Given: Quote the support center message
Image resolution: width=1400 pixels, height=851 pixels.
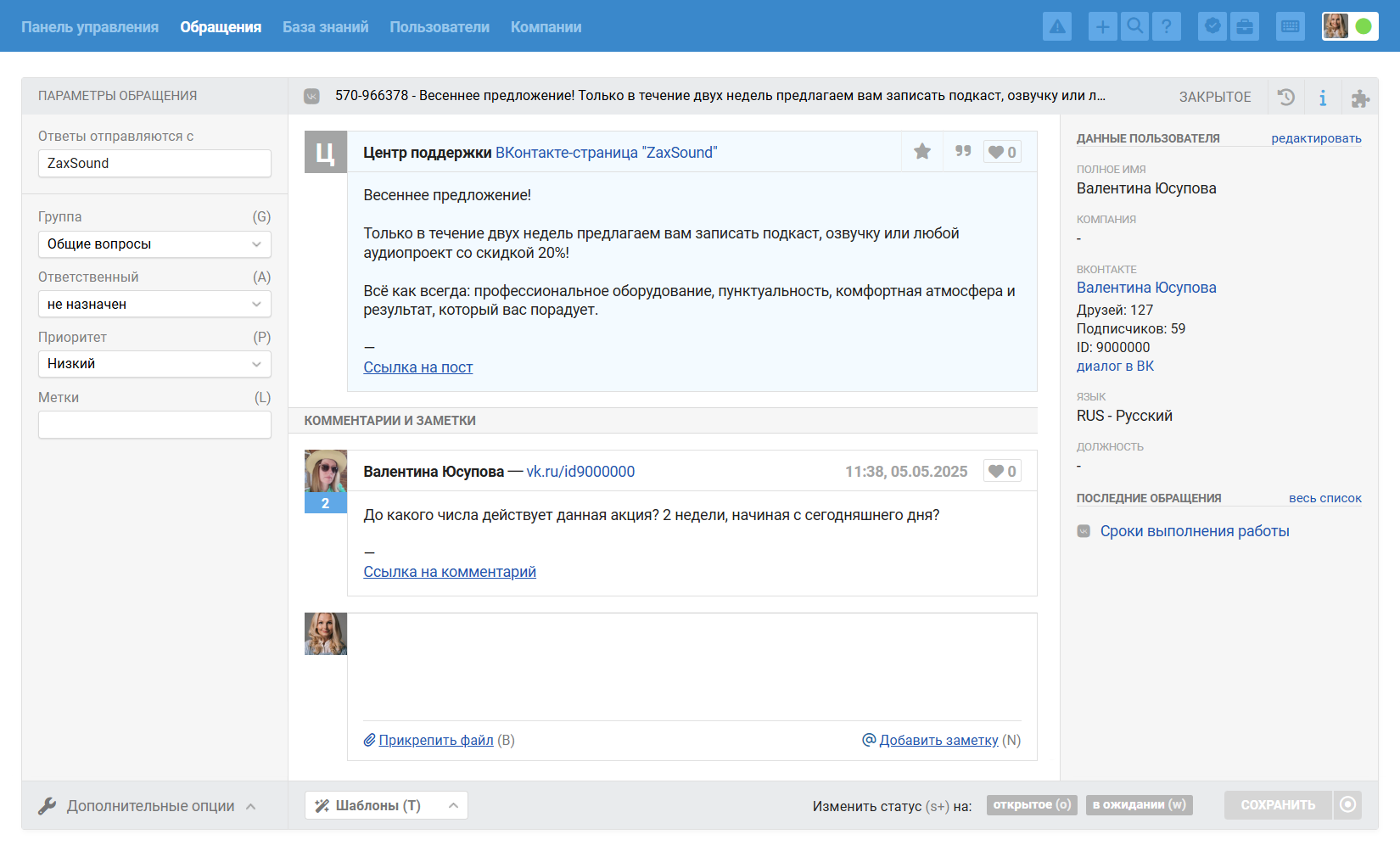Looking at the screenshot, I should coord(963,151).
